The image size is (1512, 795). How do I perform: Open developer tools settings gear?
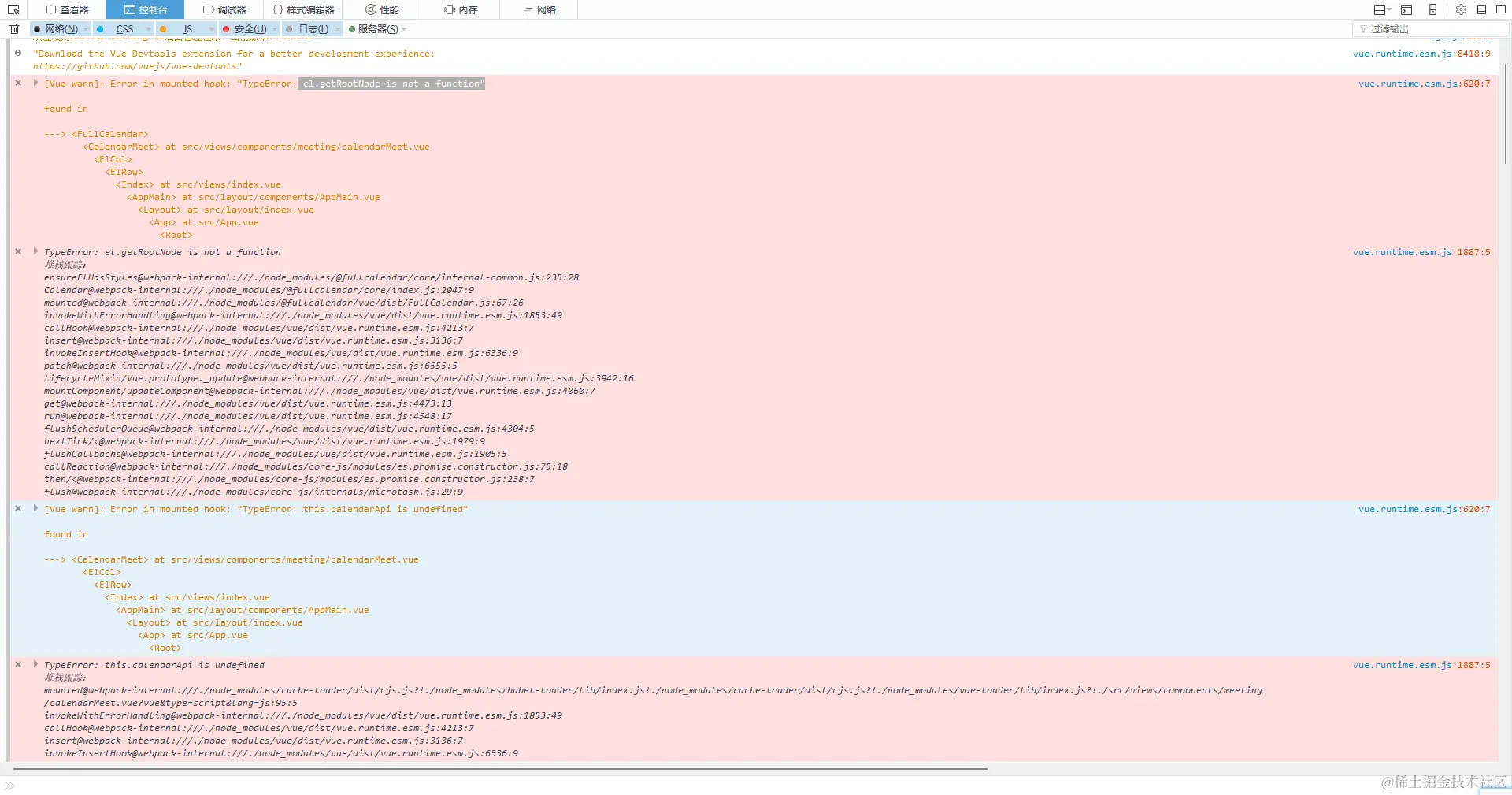tap(1461, 9)
